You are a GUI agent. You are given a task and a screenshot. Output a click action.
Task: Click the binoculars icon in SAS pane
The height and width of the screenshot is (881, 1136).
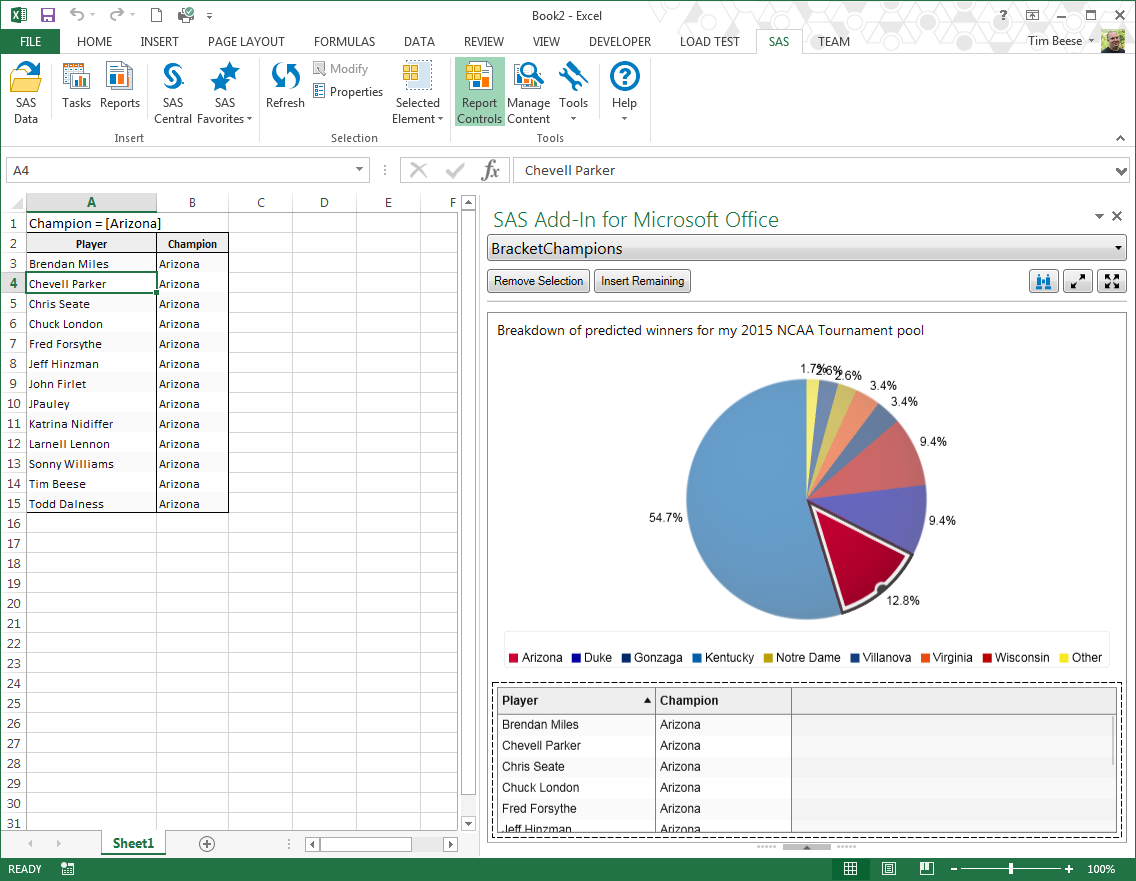click(1043, 281)
